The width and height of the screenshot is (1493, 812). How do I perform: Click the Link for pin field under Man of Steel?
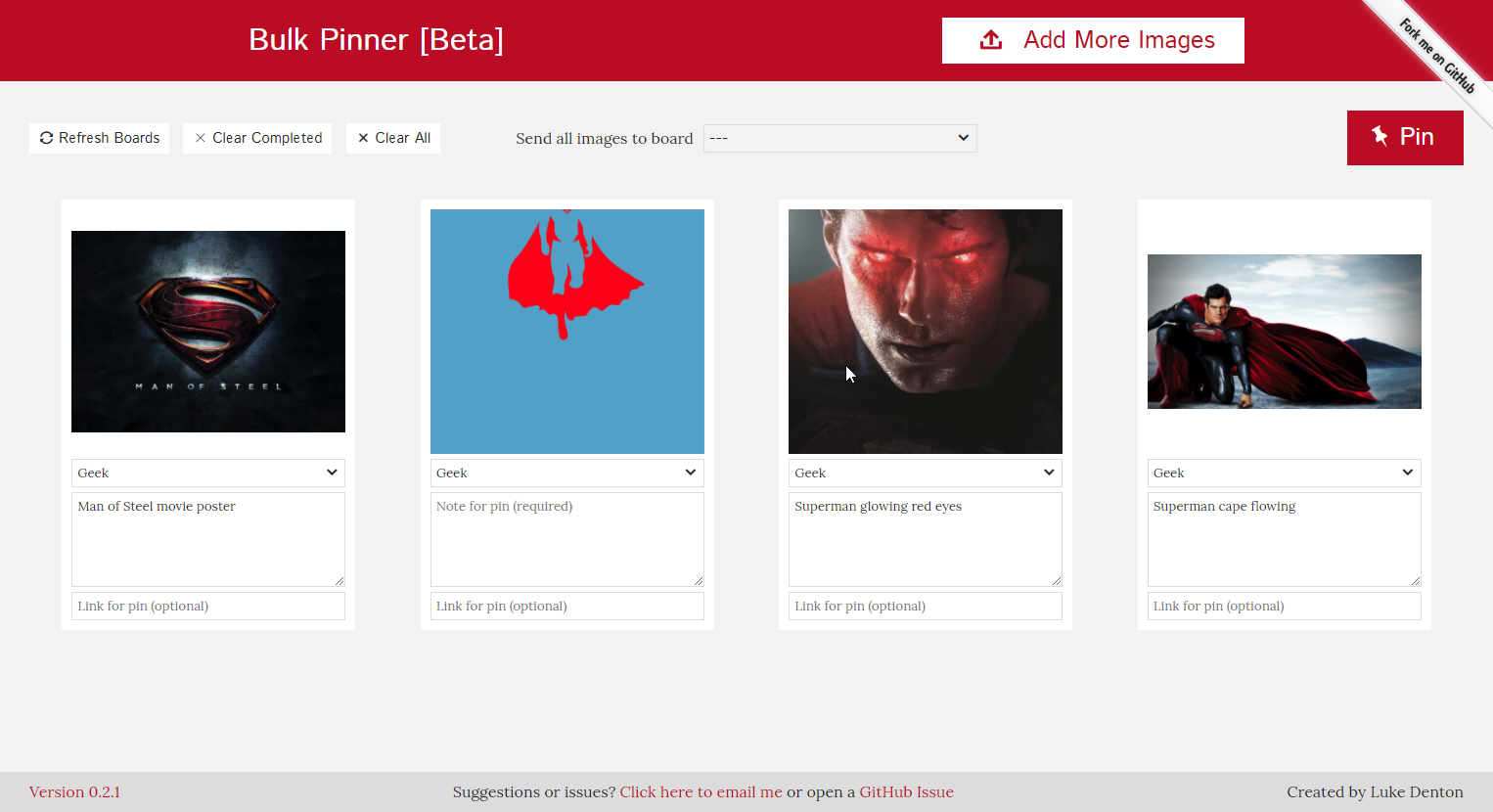[207, 606]
